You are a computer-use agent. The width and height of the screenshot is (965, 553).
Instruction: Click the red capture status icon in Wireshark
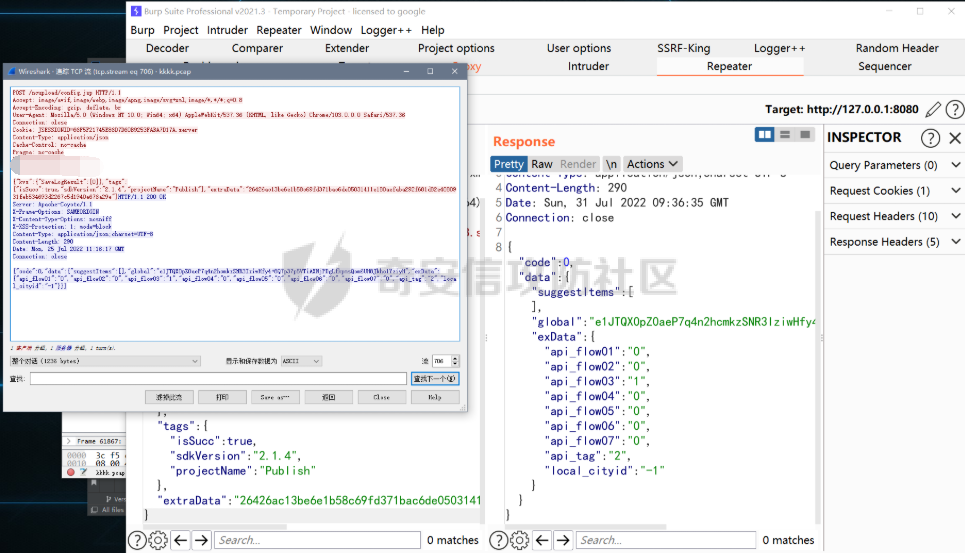click(71, 472)
